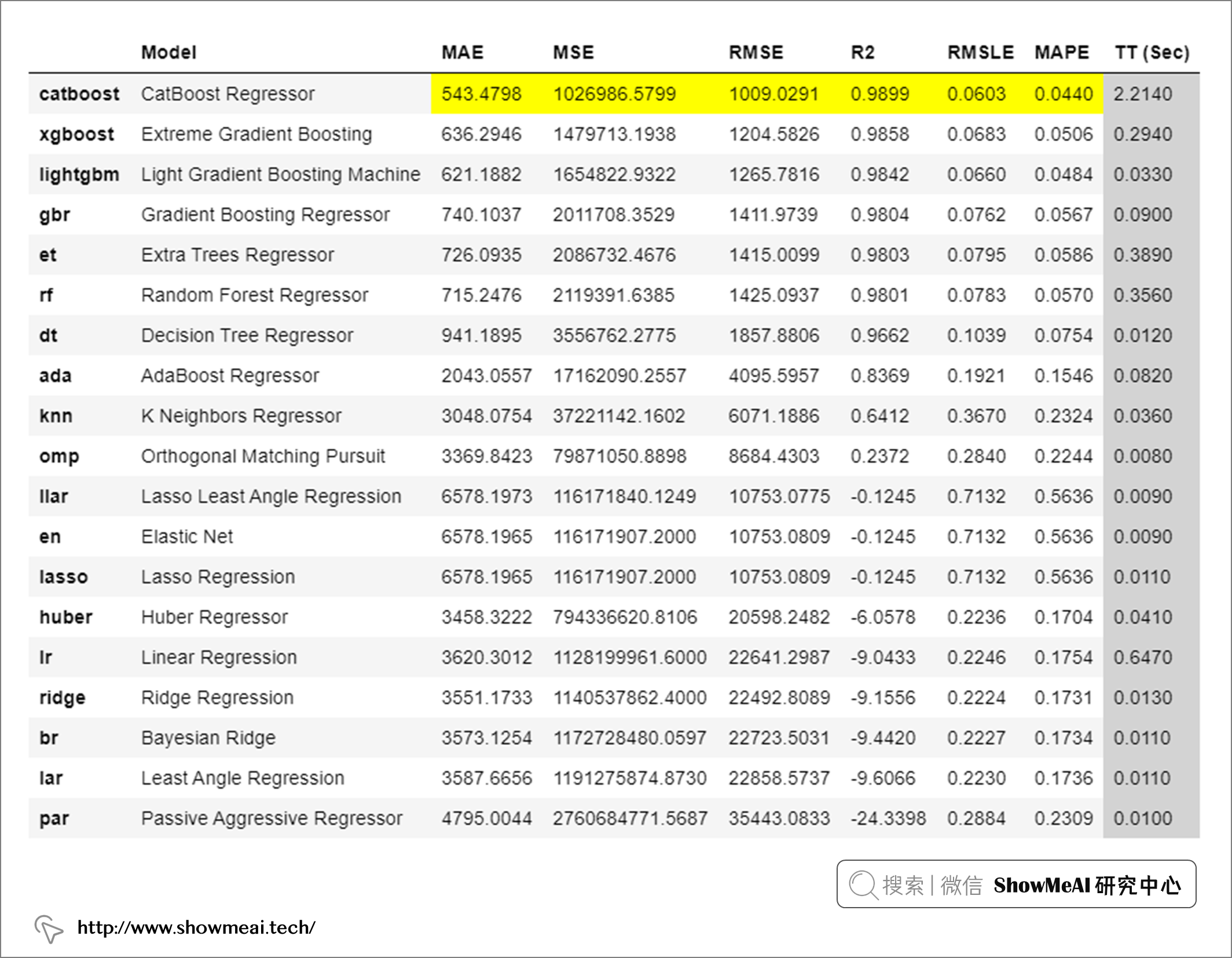Select the dt row index
1232x958 pixels.
(48, 335)
